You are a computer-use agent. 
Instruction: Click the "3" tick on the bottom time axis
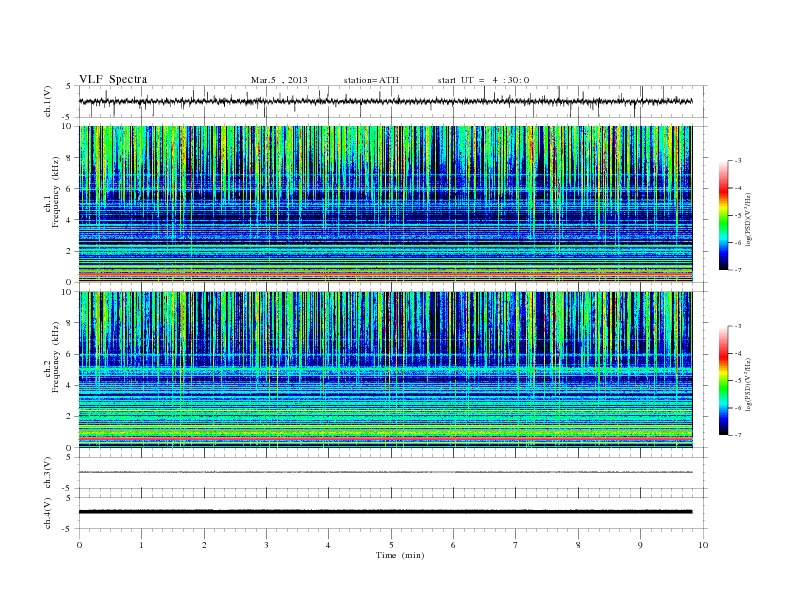pyautogui.click(x=266, y=545)
